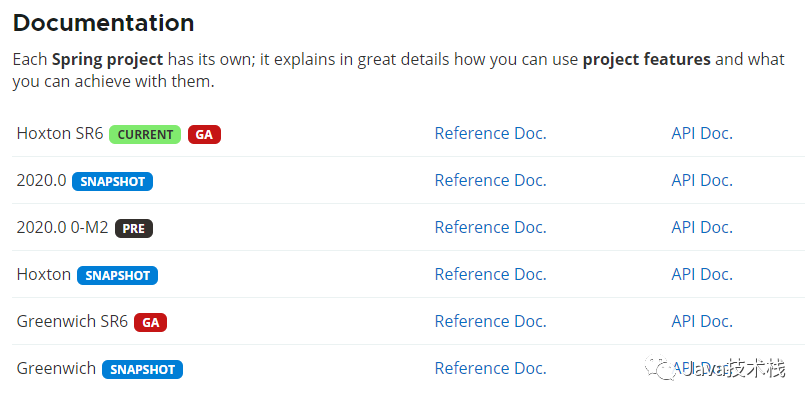Open Hoxton SNAPSHOT Reference Doc link
This screenshot has height=404, width=812.
[x=490, y=274]
